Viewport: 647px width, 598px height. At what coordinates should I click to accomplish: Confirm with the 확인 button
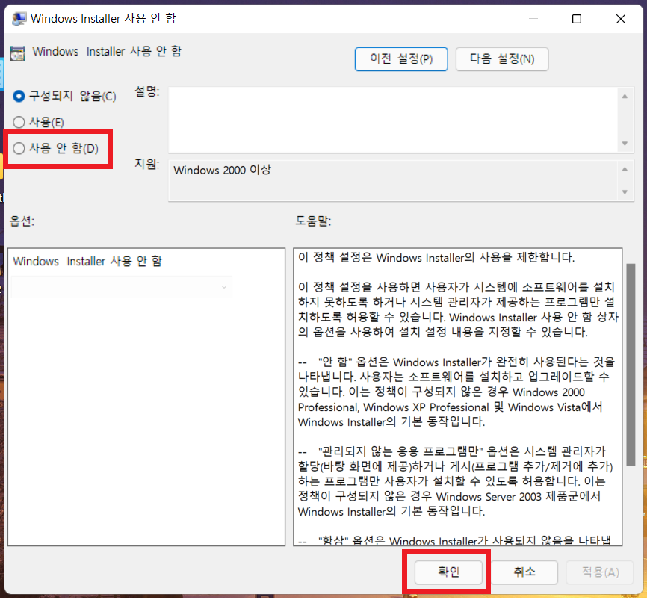coord(448,572)
